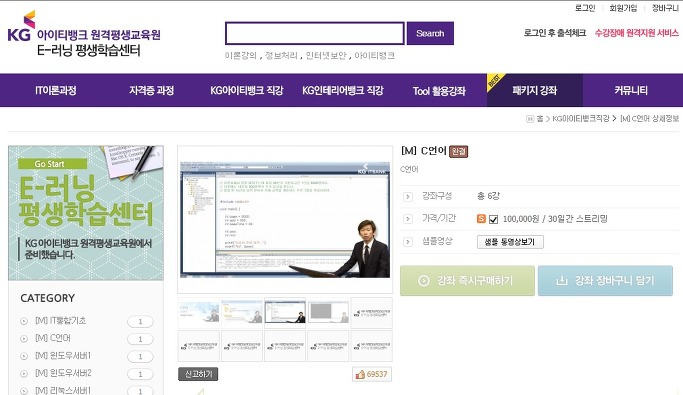683x395 pixels.
Task: Open the 자격증 과정 menu
Action: click(x=152, y=90)
